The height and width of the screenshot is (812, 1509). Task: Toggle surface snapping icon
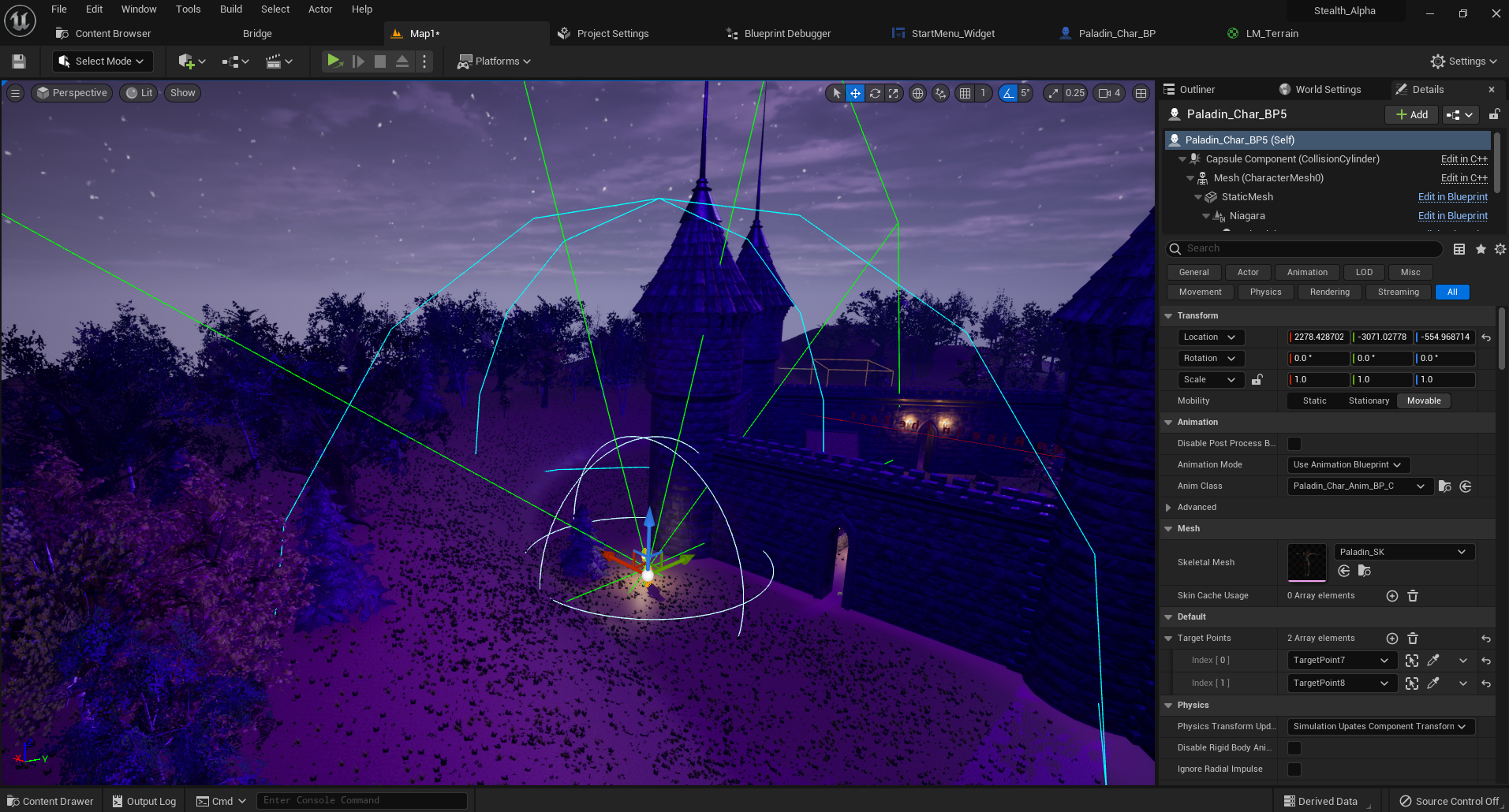[940, 93]
